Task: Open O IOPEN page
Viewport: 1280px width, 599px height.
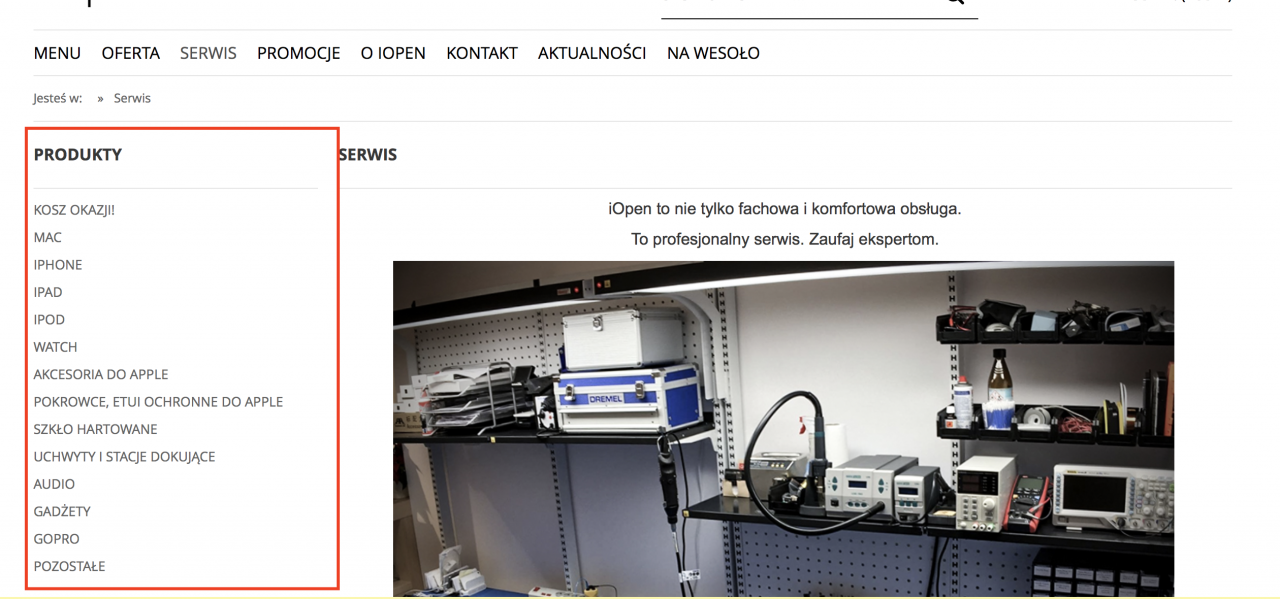Action: coord(393,53)
